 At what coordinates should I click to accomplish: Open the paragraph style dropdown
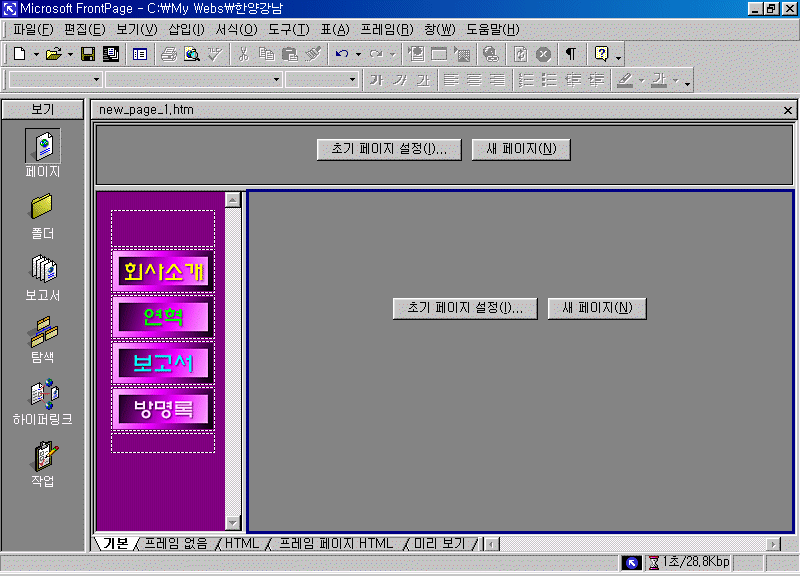[96, 80]
